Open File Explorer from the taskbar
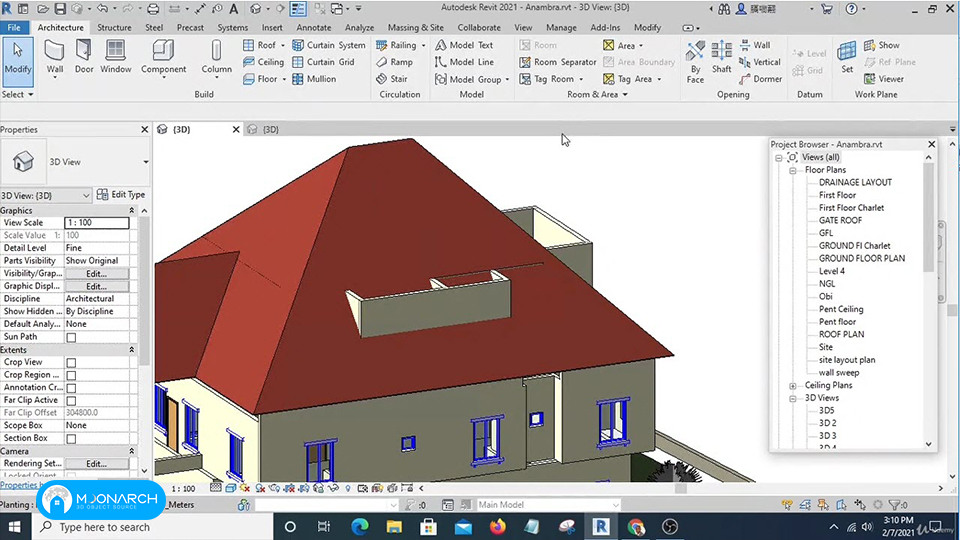Screen dimensions: 960x540 [x=394, y=527]
